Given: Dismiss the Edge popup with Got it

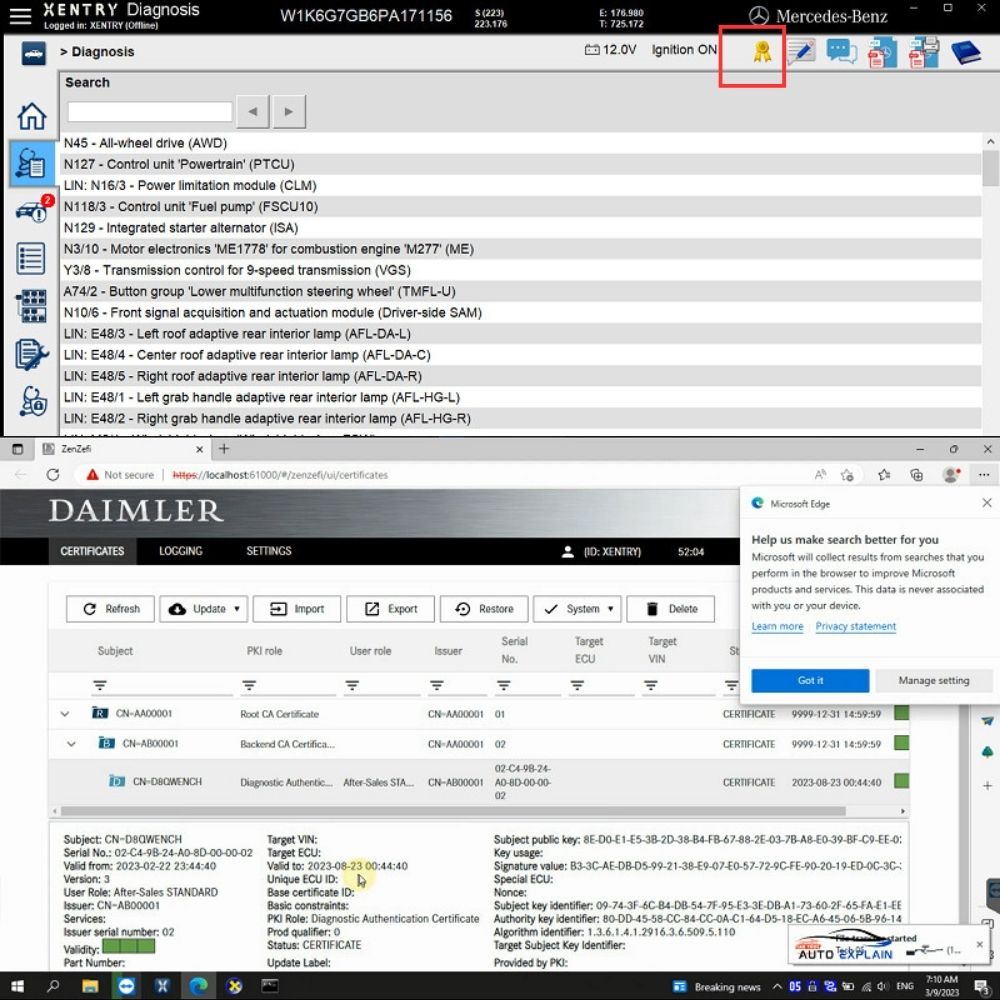Looking at the screenshot, I should click(809, 680).
